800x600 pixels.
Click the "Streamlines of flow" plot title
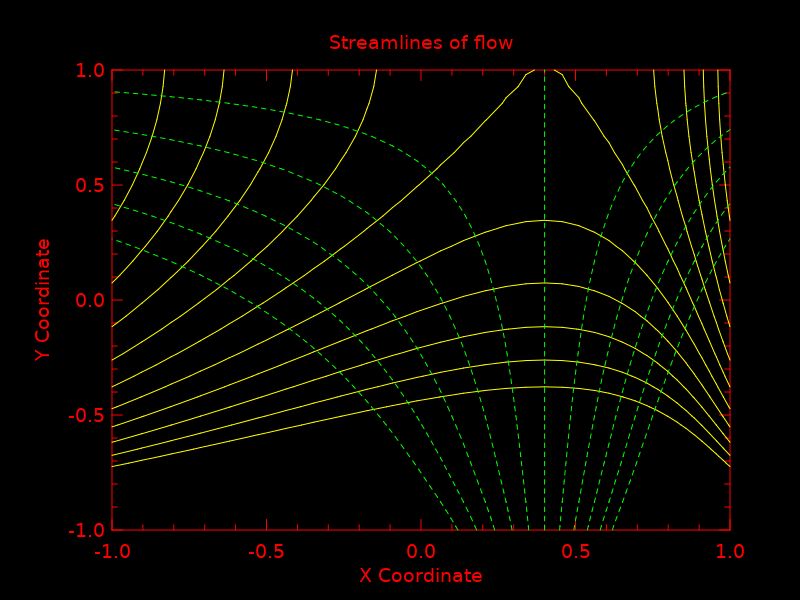tap(421, 42)
